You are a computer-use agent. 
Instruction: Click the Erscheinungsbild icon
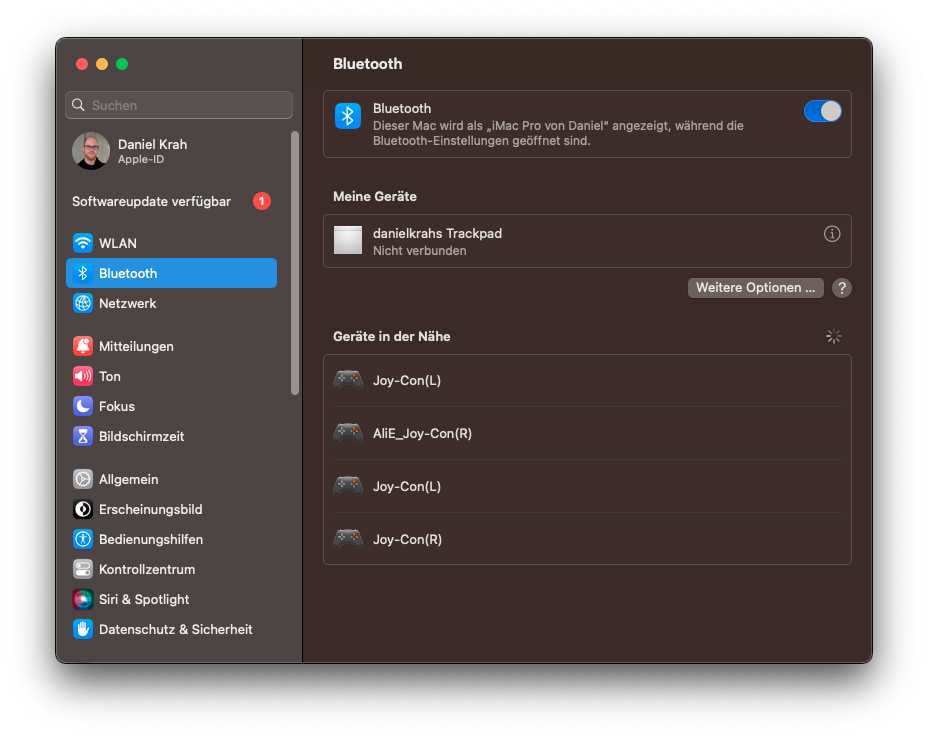(83, 509)
